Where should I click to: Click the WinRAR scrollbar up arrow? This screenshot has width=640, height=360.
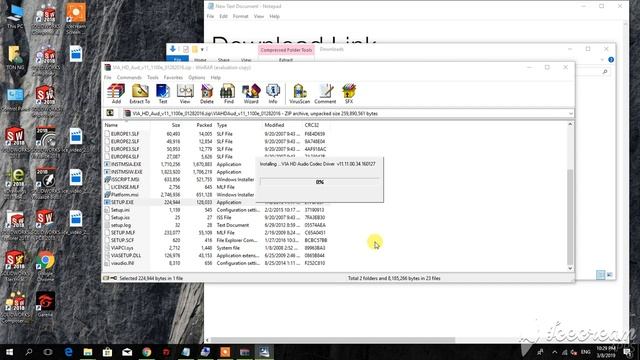(570, 124)
